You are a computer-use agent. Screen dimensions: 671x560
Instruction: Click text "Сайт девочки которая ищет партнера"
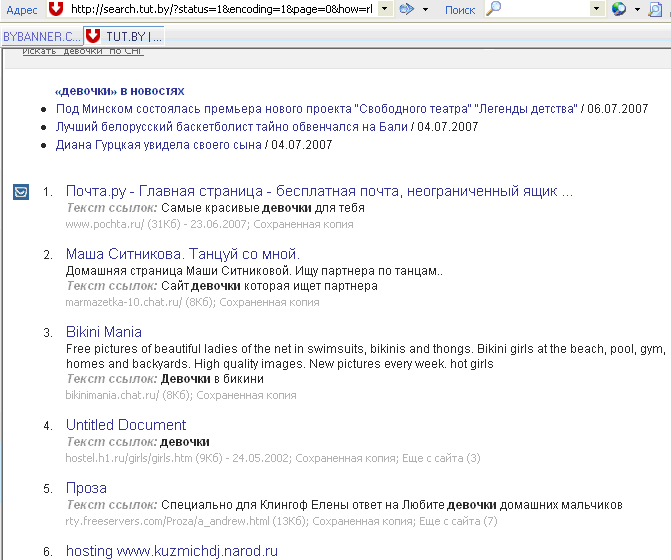tap(269, 286)
